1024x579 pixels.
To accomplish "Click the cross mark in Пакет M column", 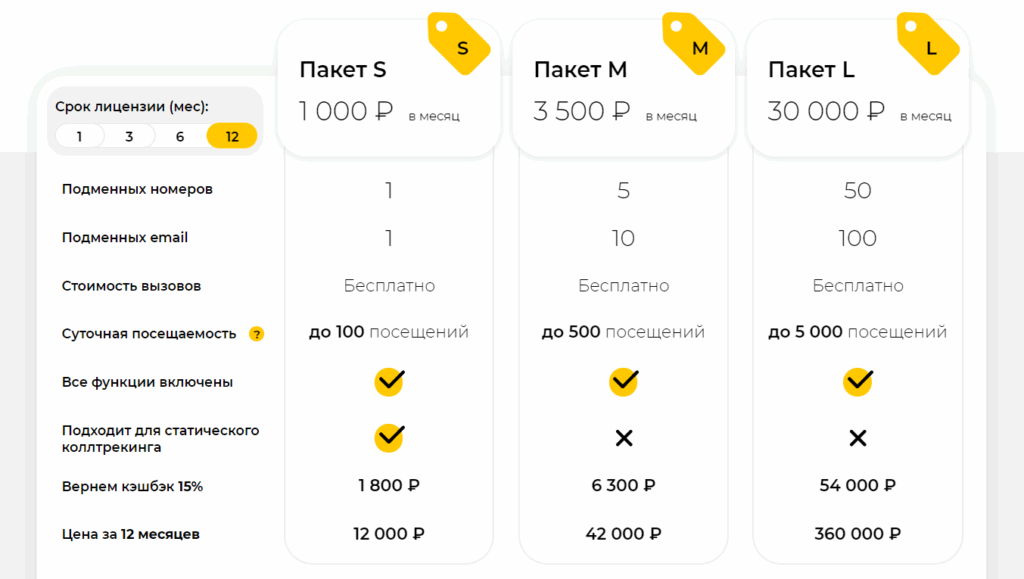I will pos(623,438).
